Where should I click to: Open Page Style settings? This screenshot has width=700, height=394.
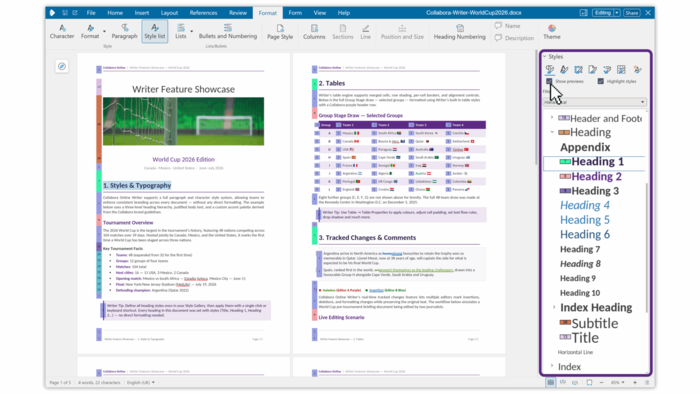[280, 32]
